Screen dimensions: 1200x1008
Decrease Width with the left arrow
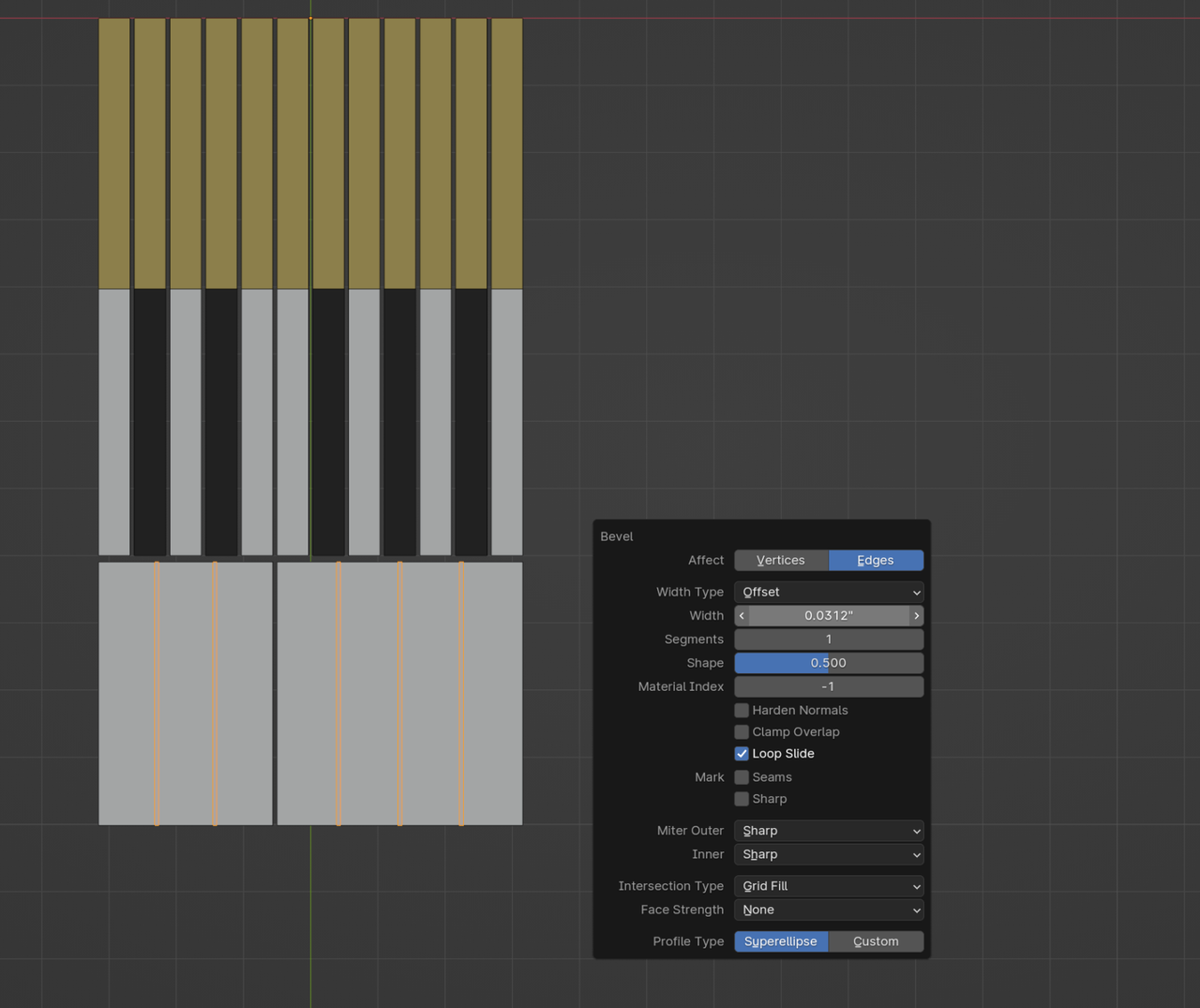click(742, 615)
